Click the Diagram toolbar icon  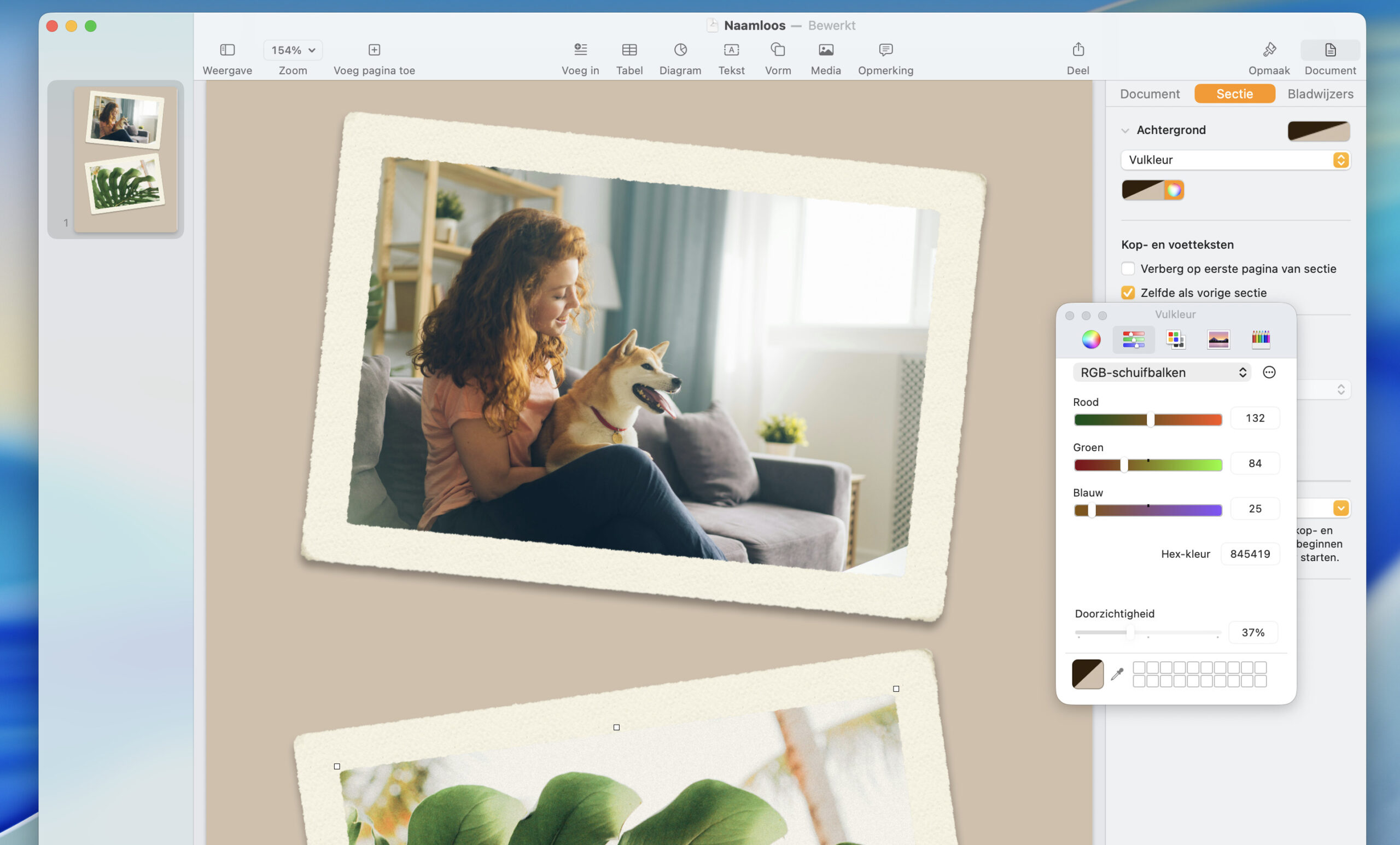[x=680, y=50]
